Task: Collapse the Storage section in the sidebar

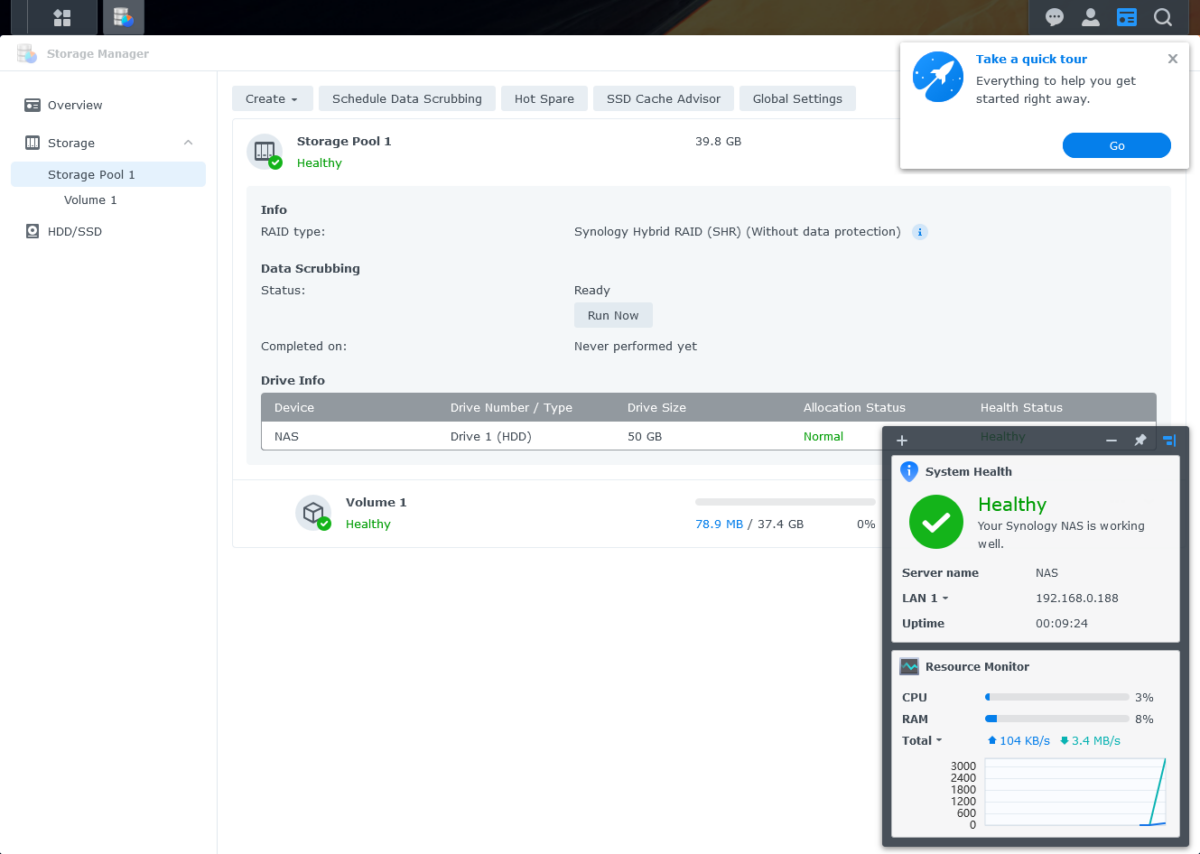Action: (x=187, y=142)
